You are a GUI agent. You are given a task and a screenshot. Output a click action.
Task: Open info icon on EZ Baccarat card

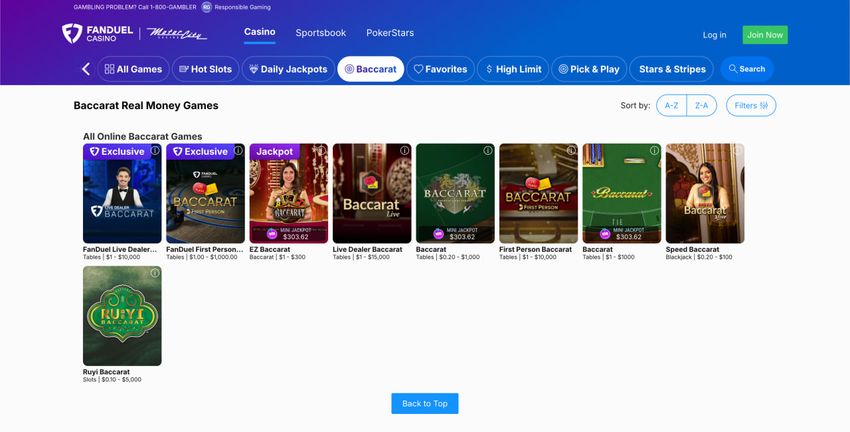coord(321,151)
